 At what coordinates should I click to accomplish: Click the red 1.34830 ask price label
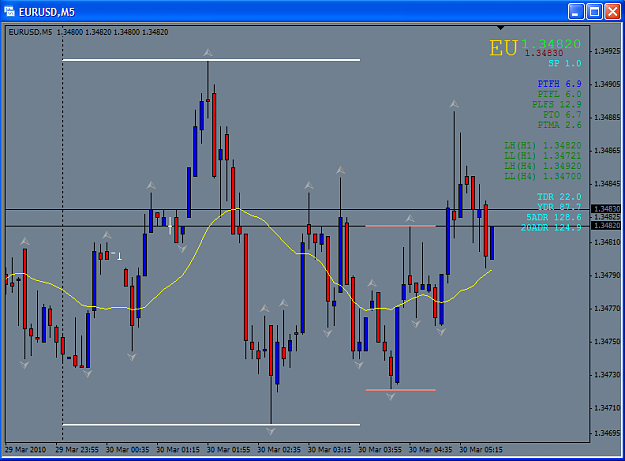coord(544,53)
